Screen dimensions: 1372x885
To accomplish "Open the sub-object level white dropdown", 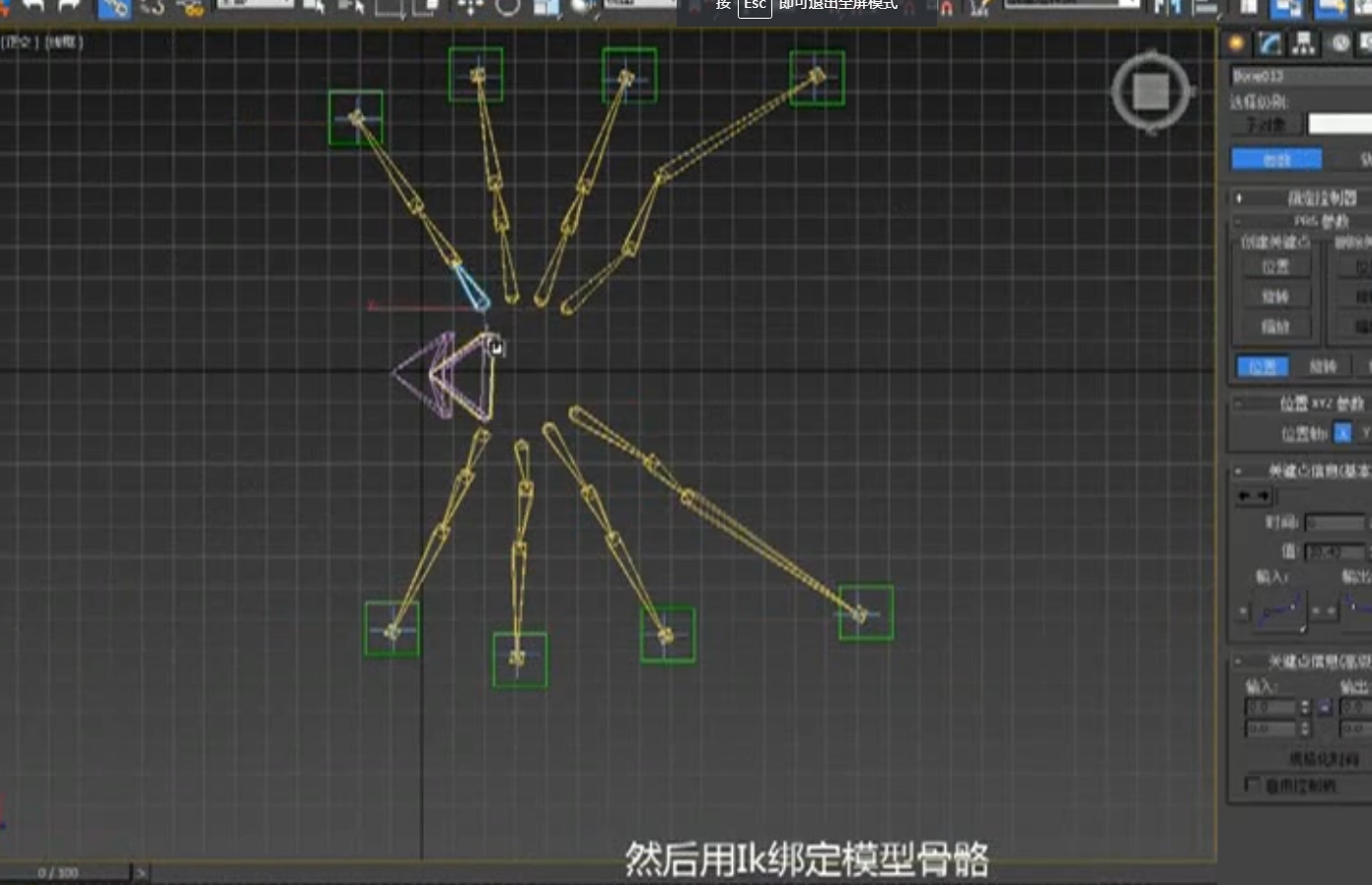I will tap(1339, 124).
